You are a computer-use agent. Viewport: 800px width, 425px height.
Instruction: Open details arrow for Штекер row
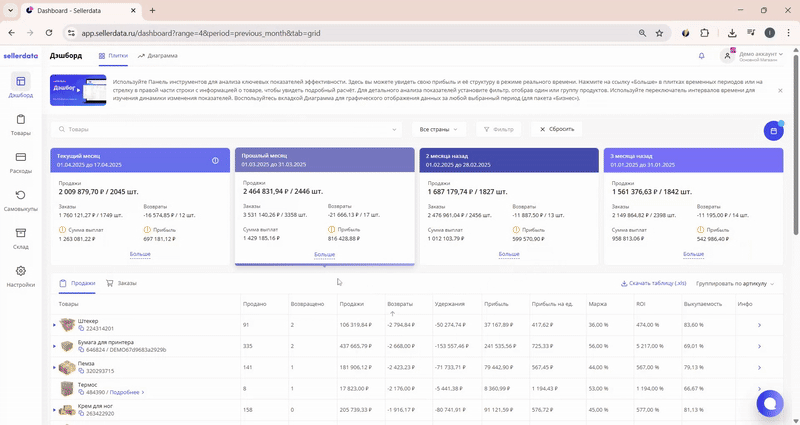(759, 325)
